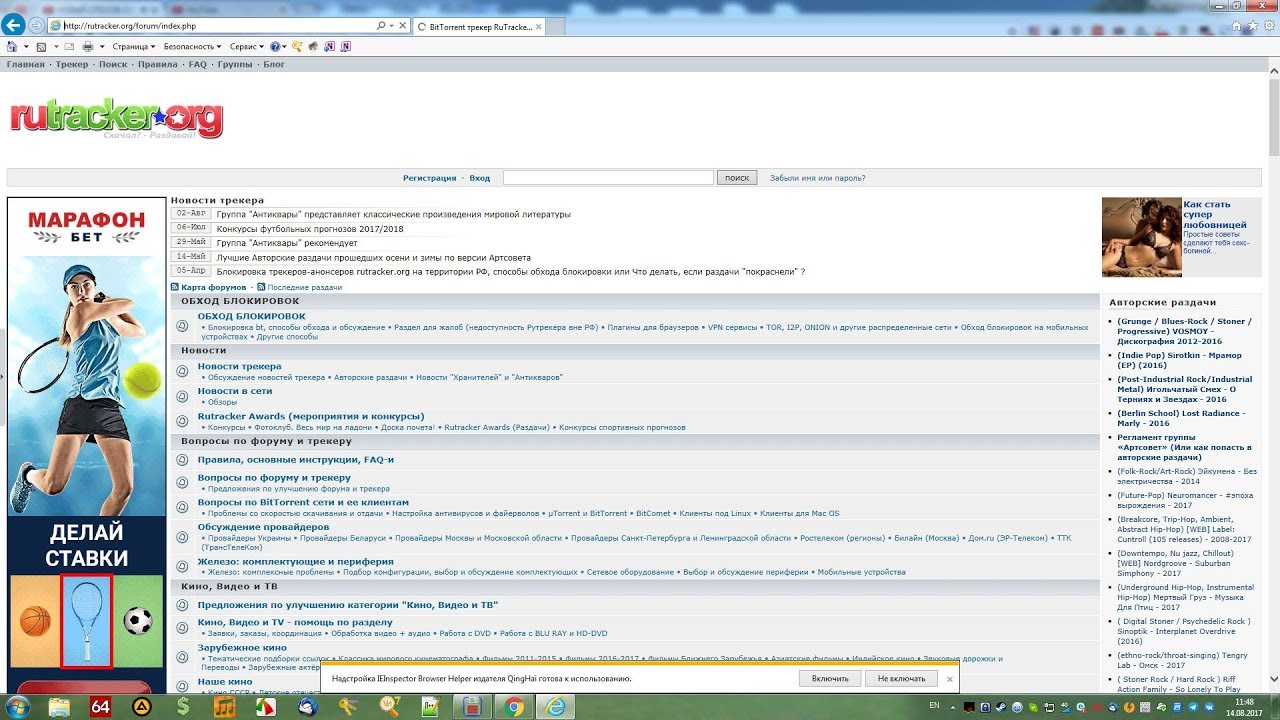This screenshot has width=1280, height=720.
Task: Click the RSS icon next to Последние раздачи
Action: [x=262, y=287]
